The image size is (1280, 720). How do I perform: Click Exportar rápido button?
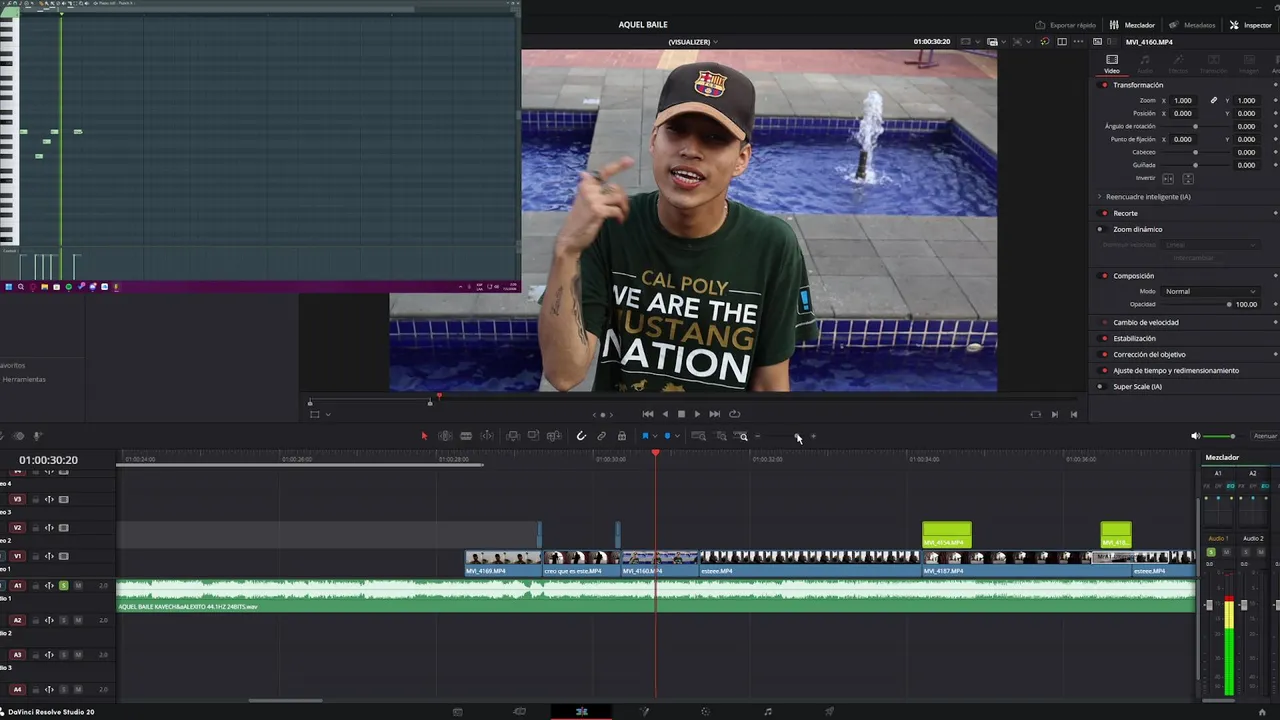click(1066, 25)
